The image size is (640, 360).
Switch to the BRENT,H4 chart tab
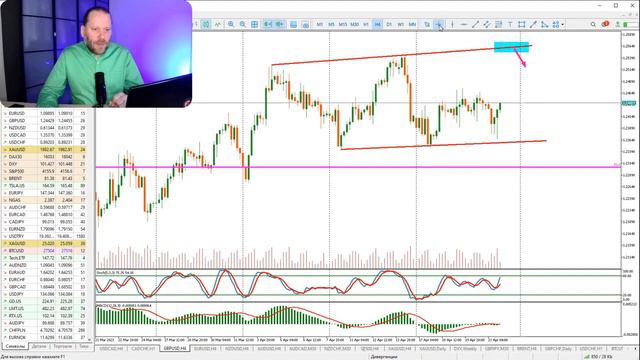527,349
